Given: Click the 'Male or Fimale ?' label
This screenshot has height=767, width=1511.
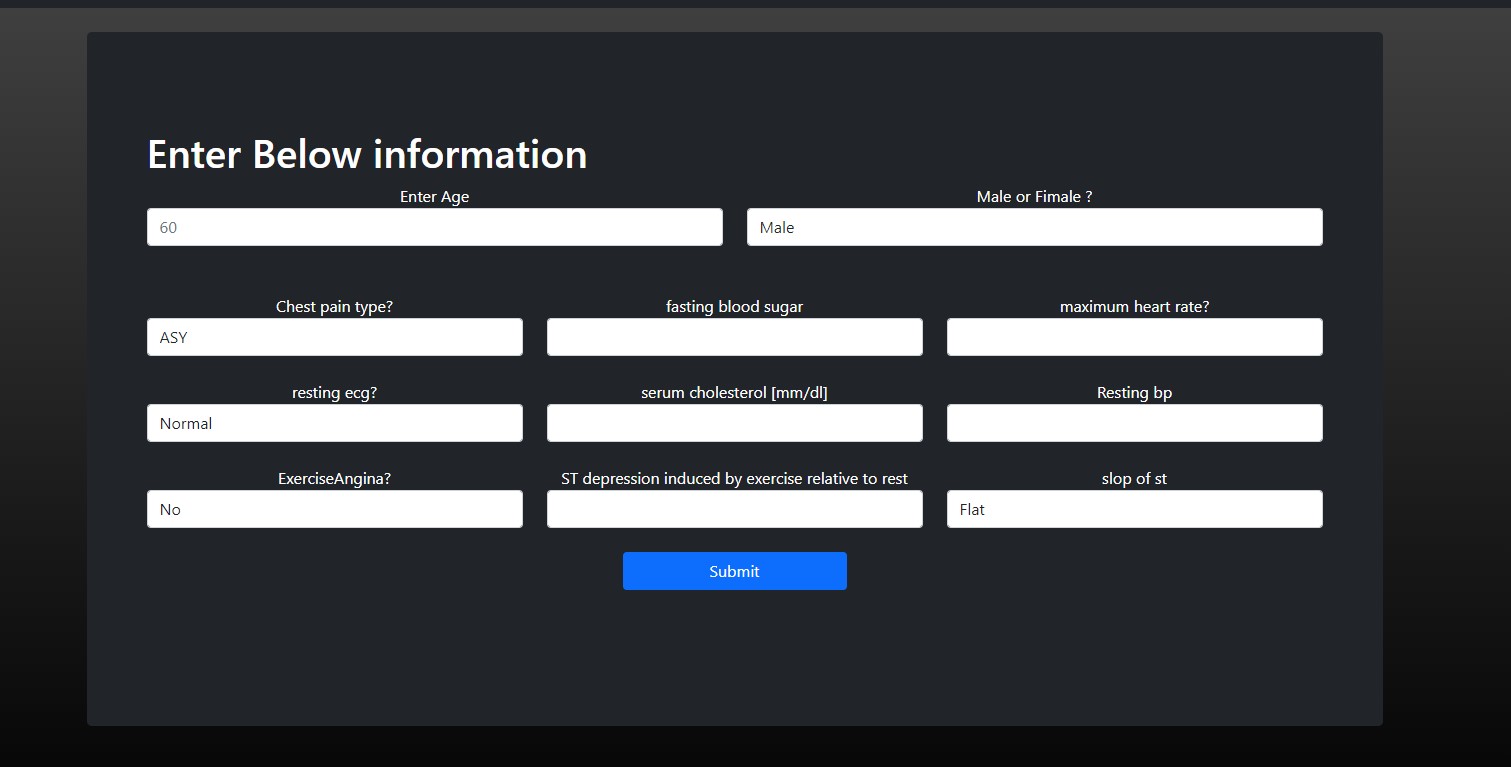Looking at the screenshot, I should pyautogui.click(x=1034, y=197).
